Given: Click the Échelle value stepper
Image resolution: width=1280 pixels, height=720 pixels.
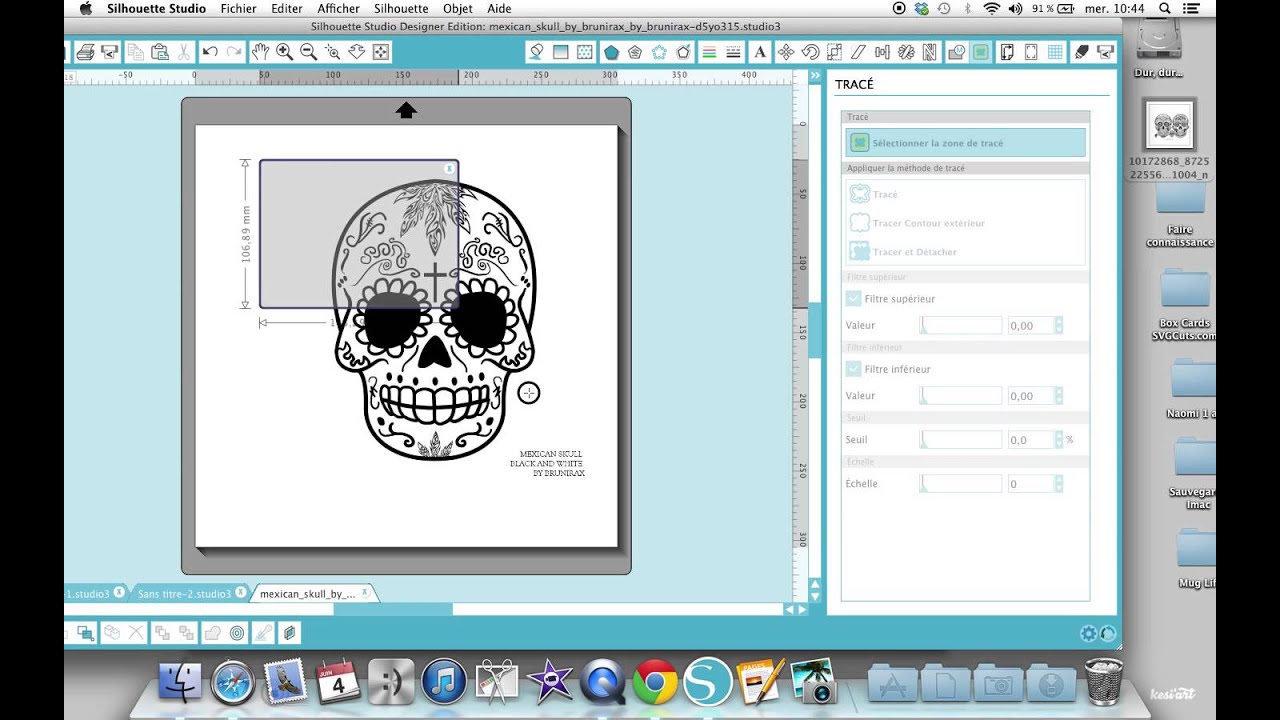Looking at the screenshot, I should click(x=1059, y=484).
